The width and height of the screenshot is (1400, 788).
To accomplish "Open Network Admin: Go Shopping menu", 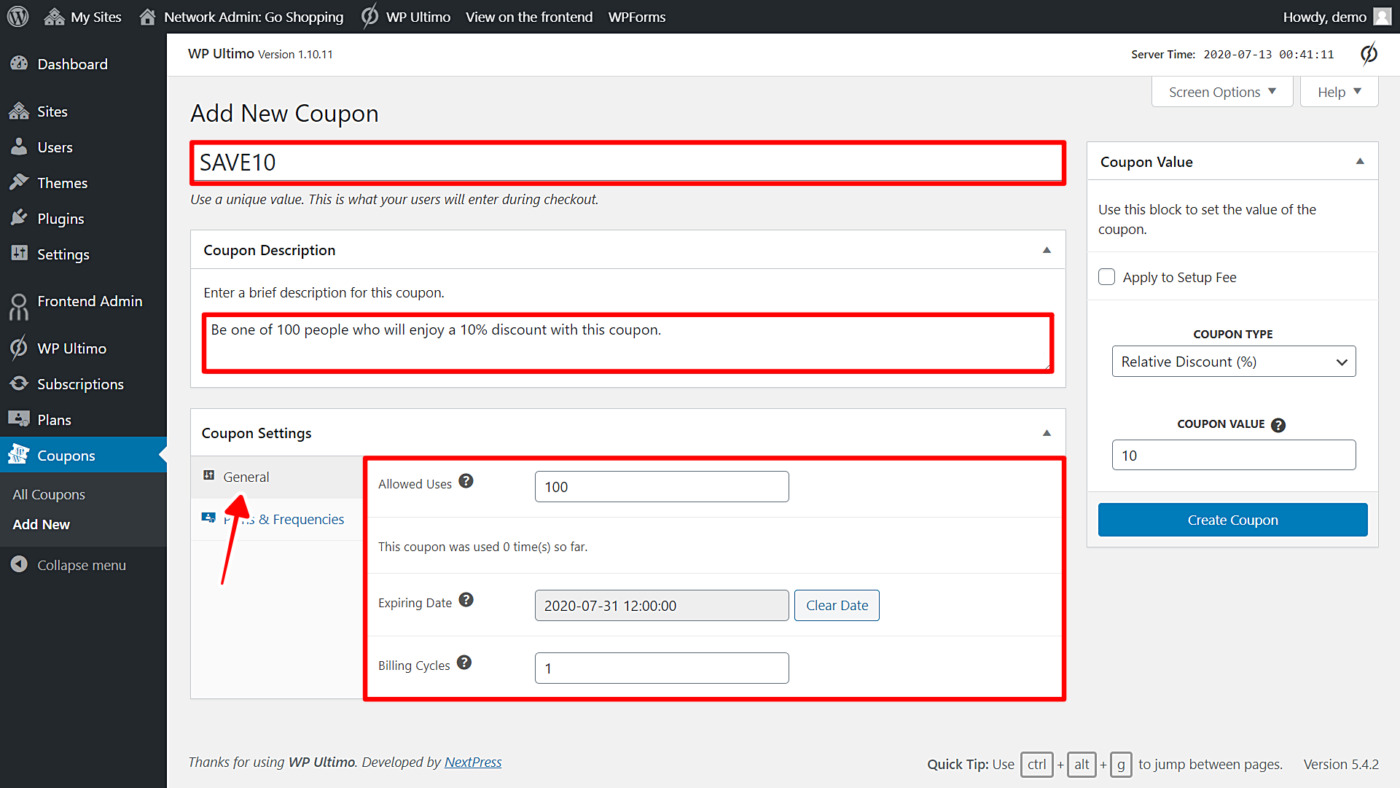I will [241, 17].
